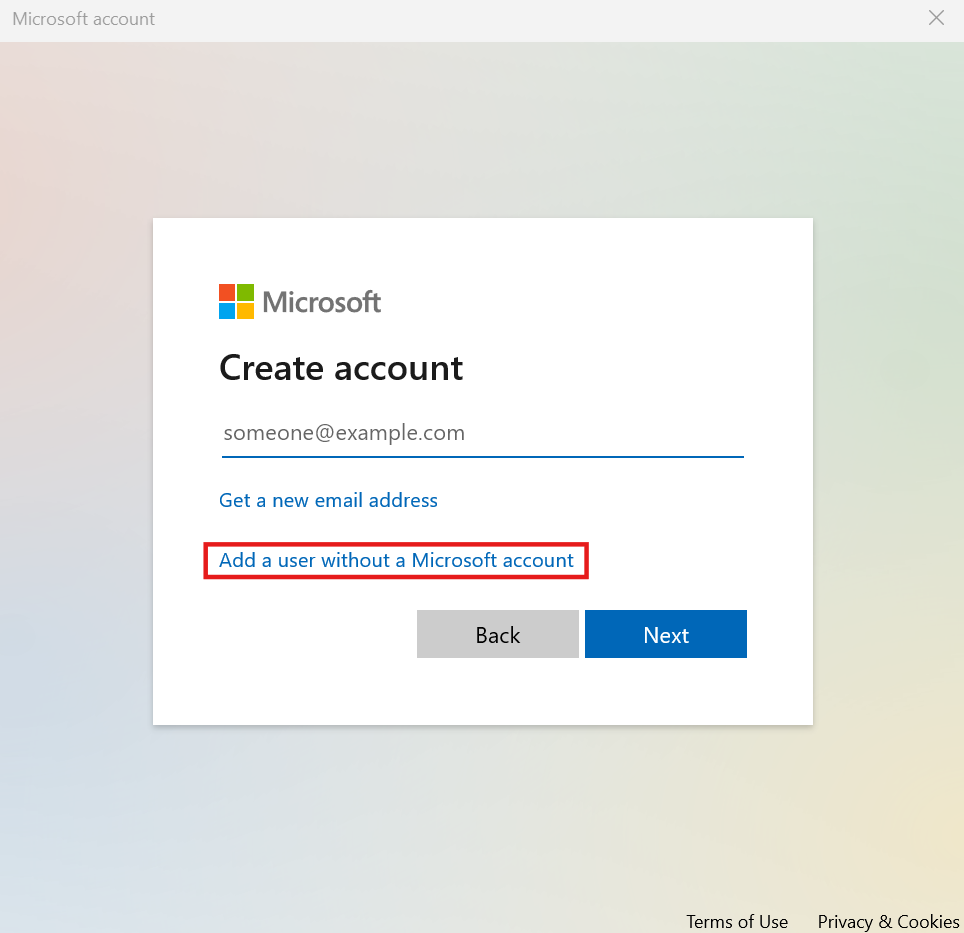Open 'Get a new email address' link
Viewport: 964px width, 933px height.
coord(328,500)
